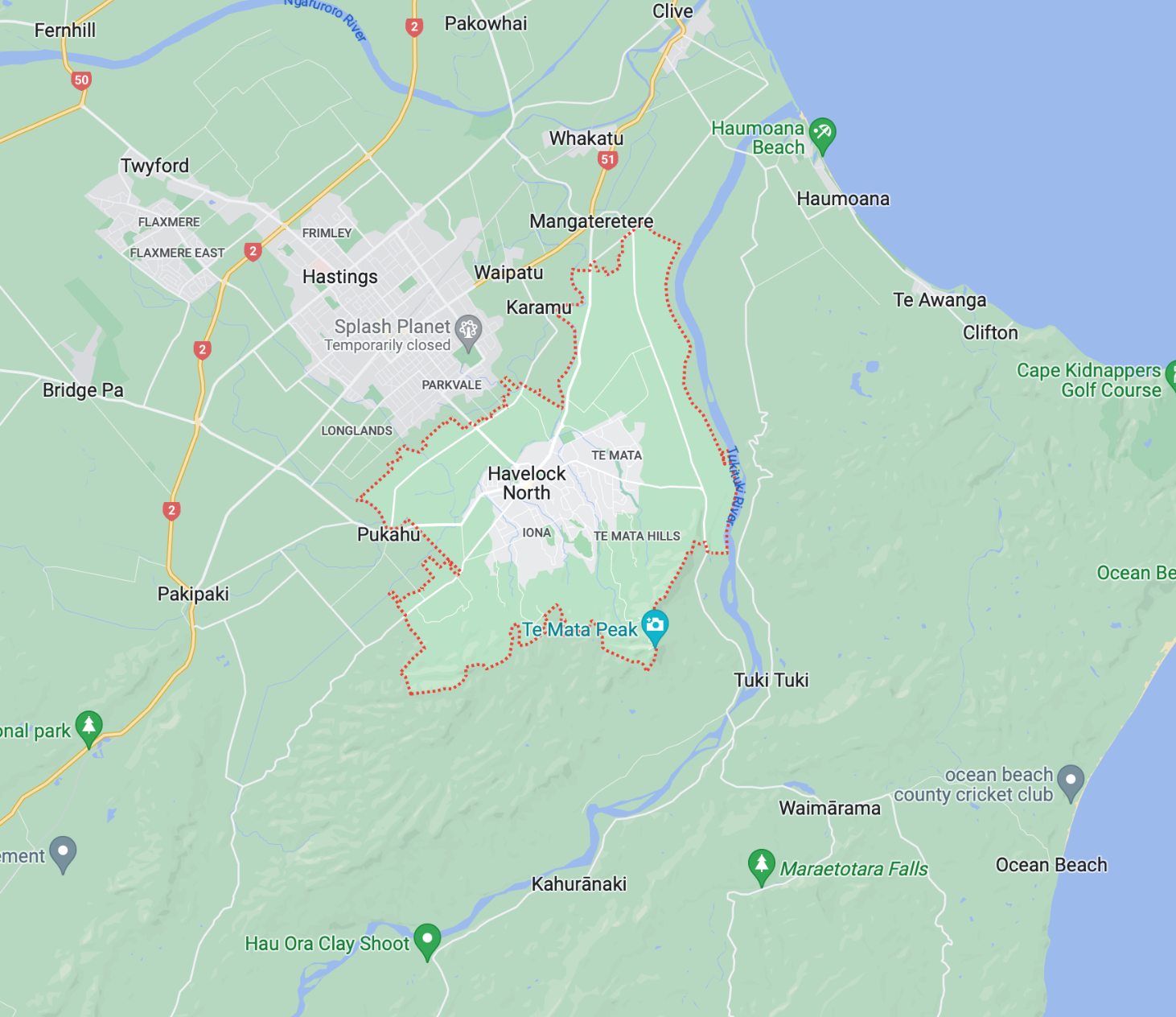Click the Highway 2 shield beside Flaxmere East
Image resolution: width=1176 pixels, height=1017 pixels.
pyautogui.click(x=253, y=252)
